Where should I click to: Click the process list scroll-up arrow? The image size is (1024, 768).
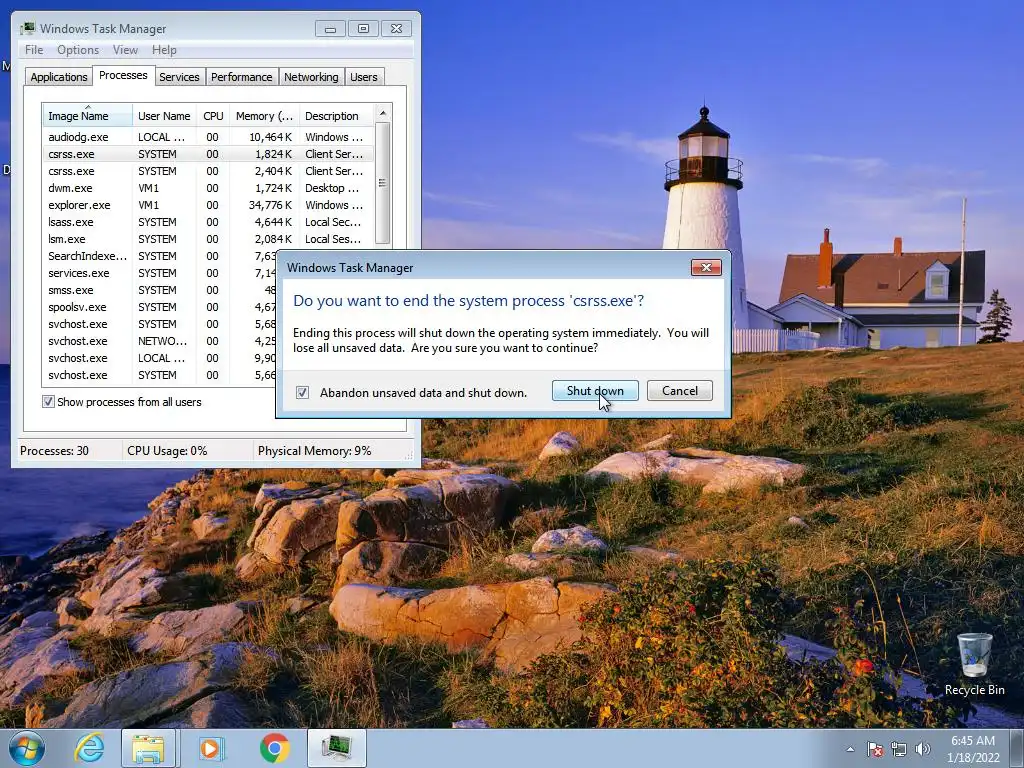383,113
